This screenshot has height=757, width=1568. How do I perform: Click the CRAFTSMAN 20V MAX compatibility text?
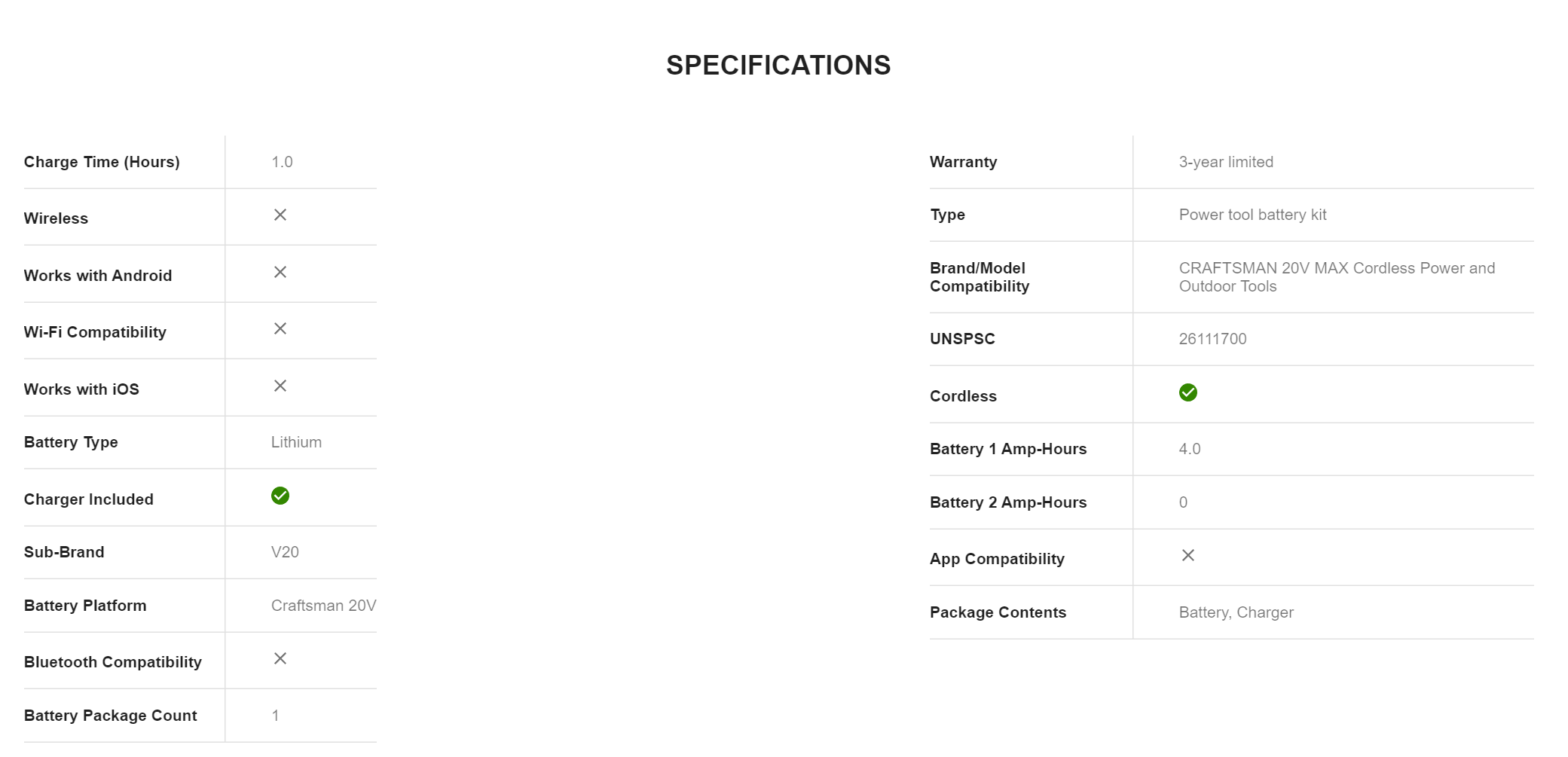pyautogui.click(x=1337, y=277)
